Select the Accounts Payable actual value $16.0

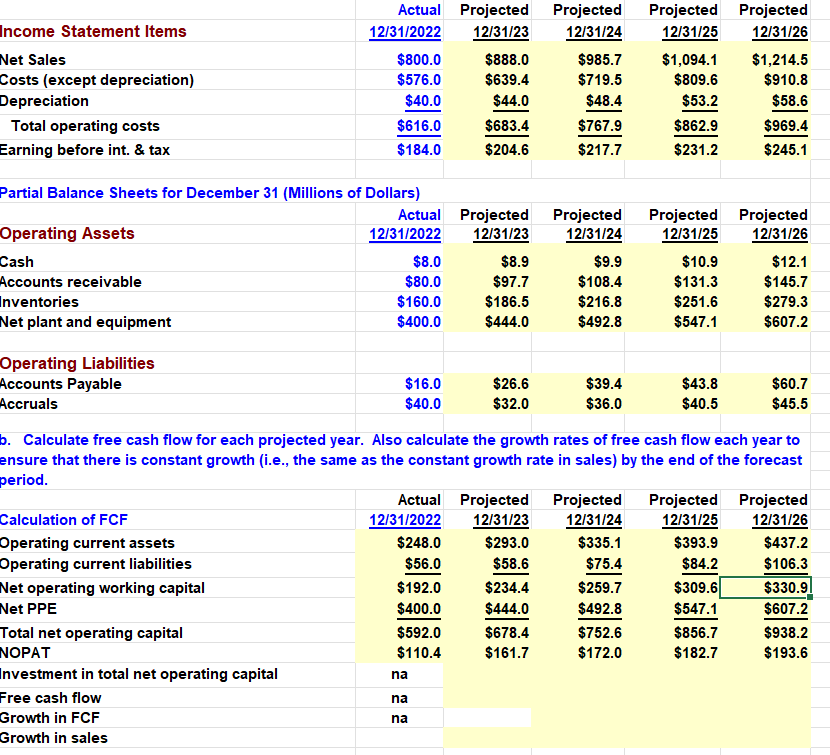click(423, 383)
